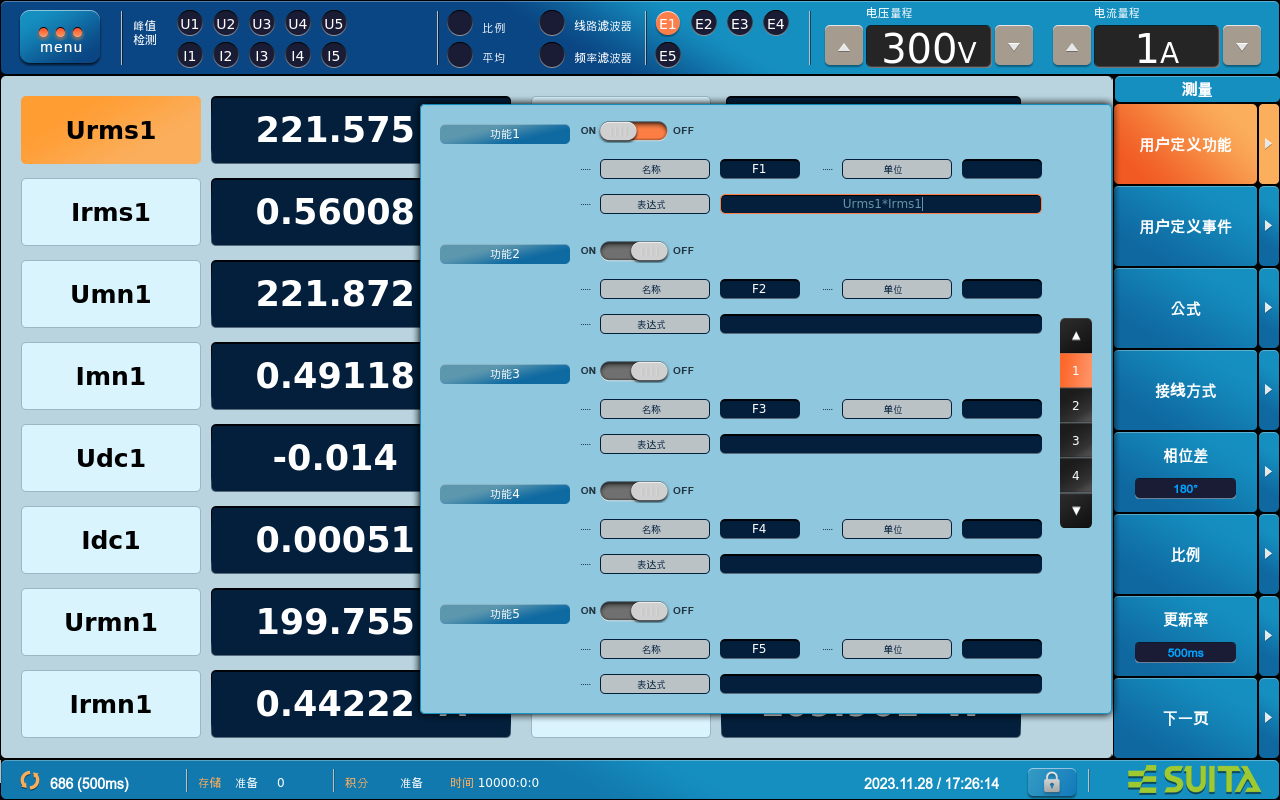Decrease the voltage range with down arrow

(1014, 46)
